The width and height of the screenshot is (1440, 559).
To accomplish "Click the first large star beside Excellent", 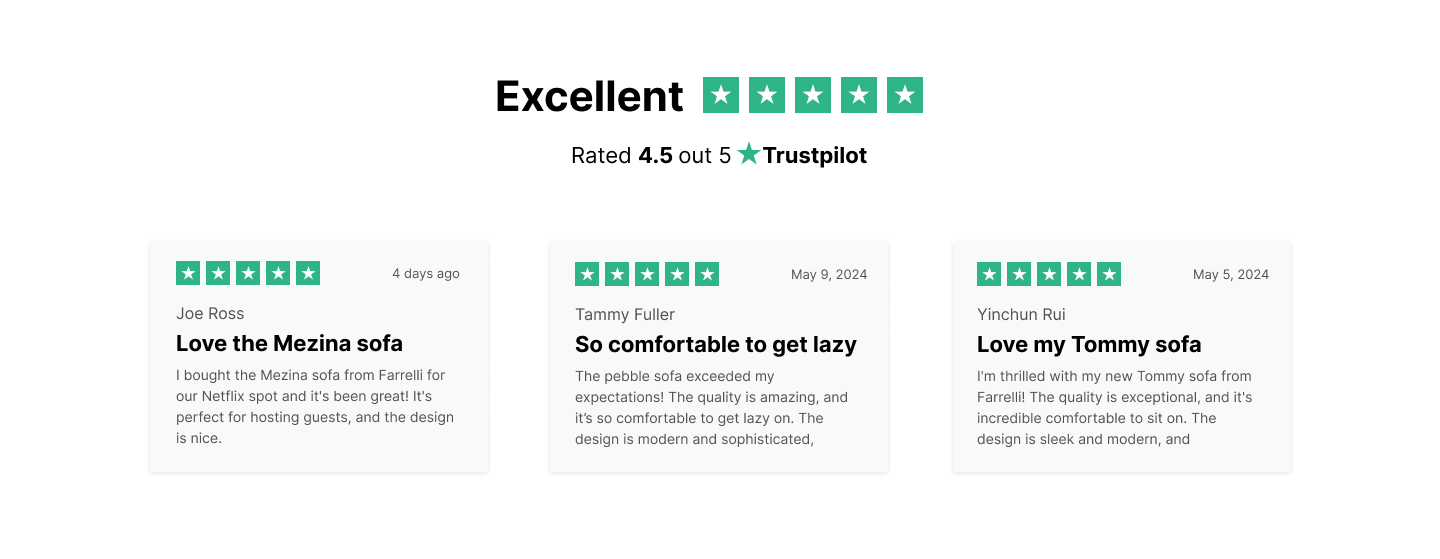I will 721,95.
